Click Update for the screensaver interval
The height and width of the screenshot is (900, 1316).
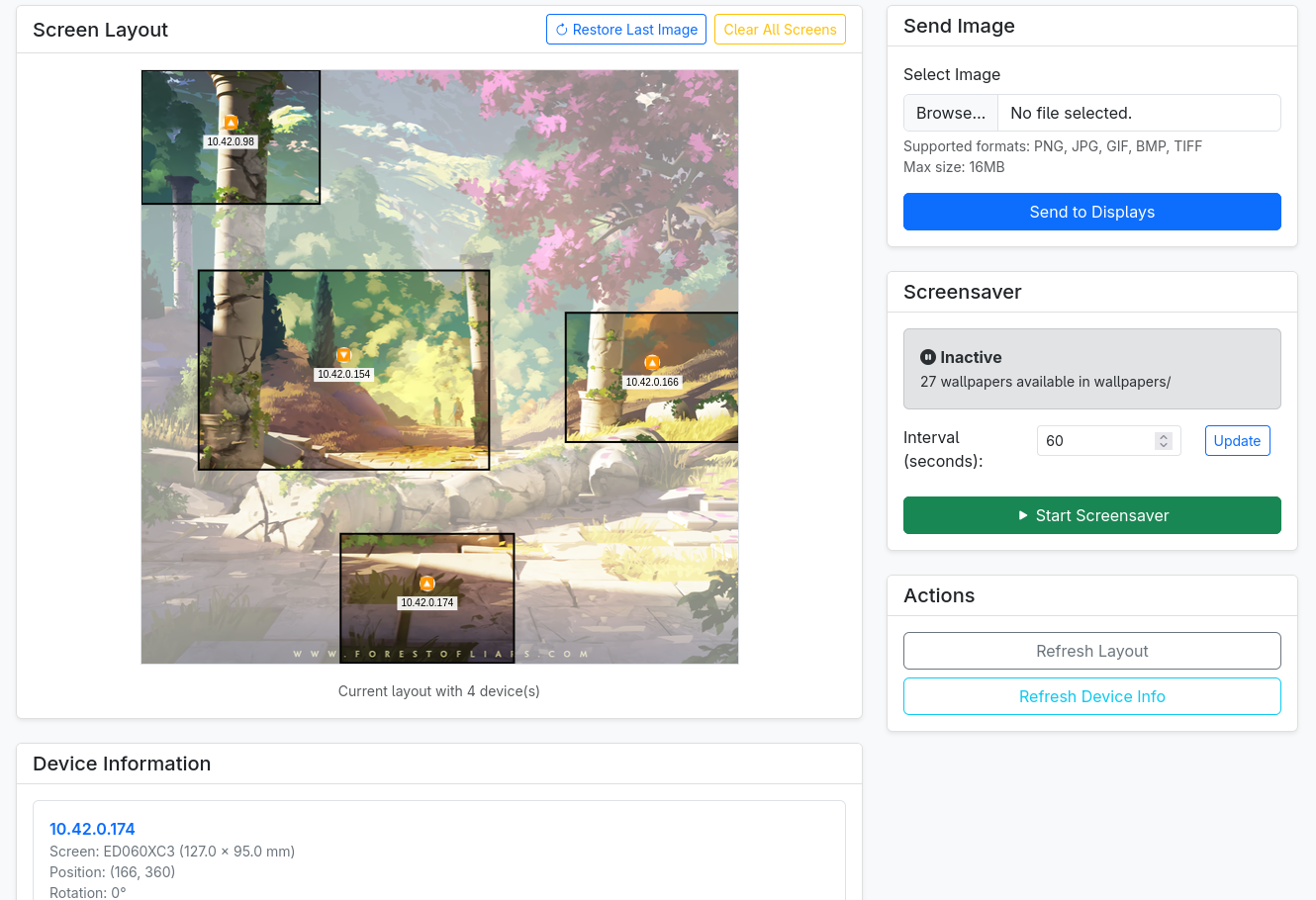pos(1237,441)
